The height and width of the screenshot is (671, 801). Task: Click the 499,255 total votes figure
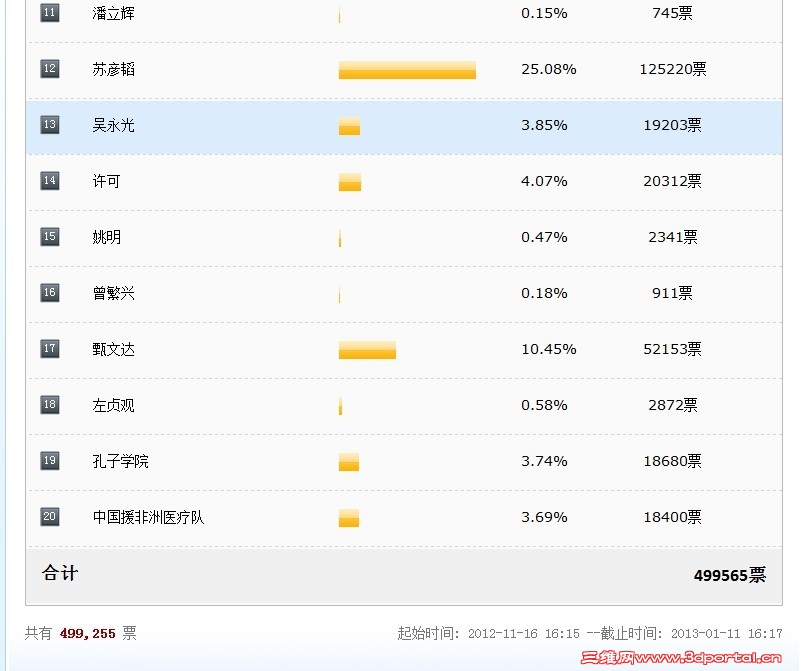click(87, 634)
